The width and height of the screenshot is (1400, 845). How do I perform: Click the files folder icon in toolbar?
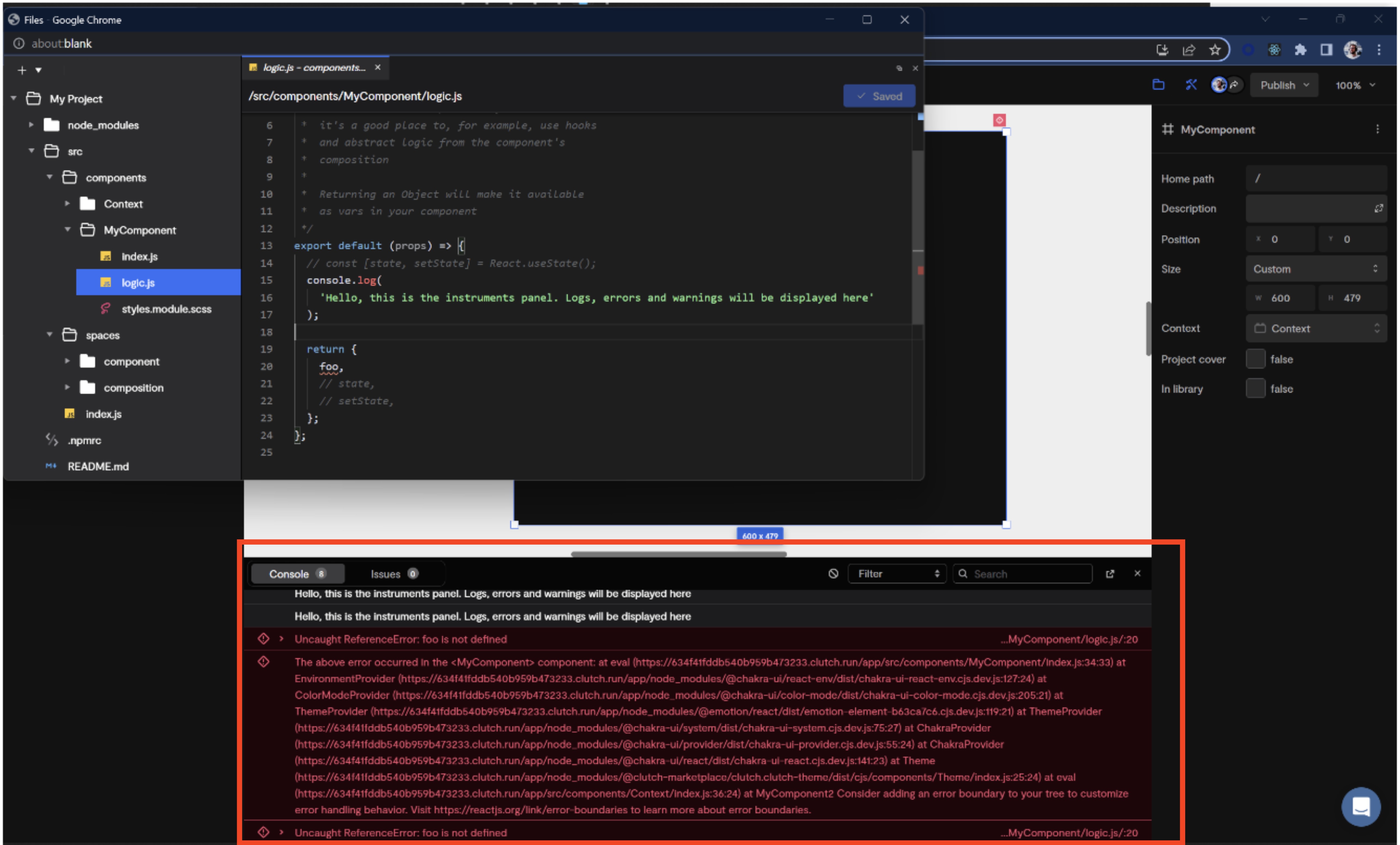pos(1158,85)
